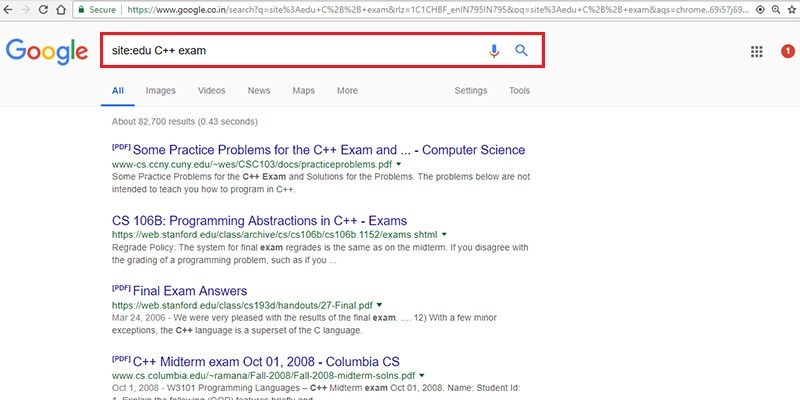Open the search Settings menu
This screenshot has width=800, height=400.
click(x=471, y=91)
